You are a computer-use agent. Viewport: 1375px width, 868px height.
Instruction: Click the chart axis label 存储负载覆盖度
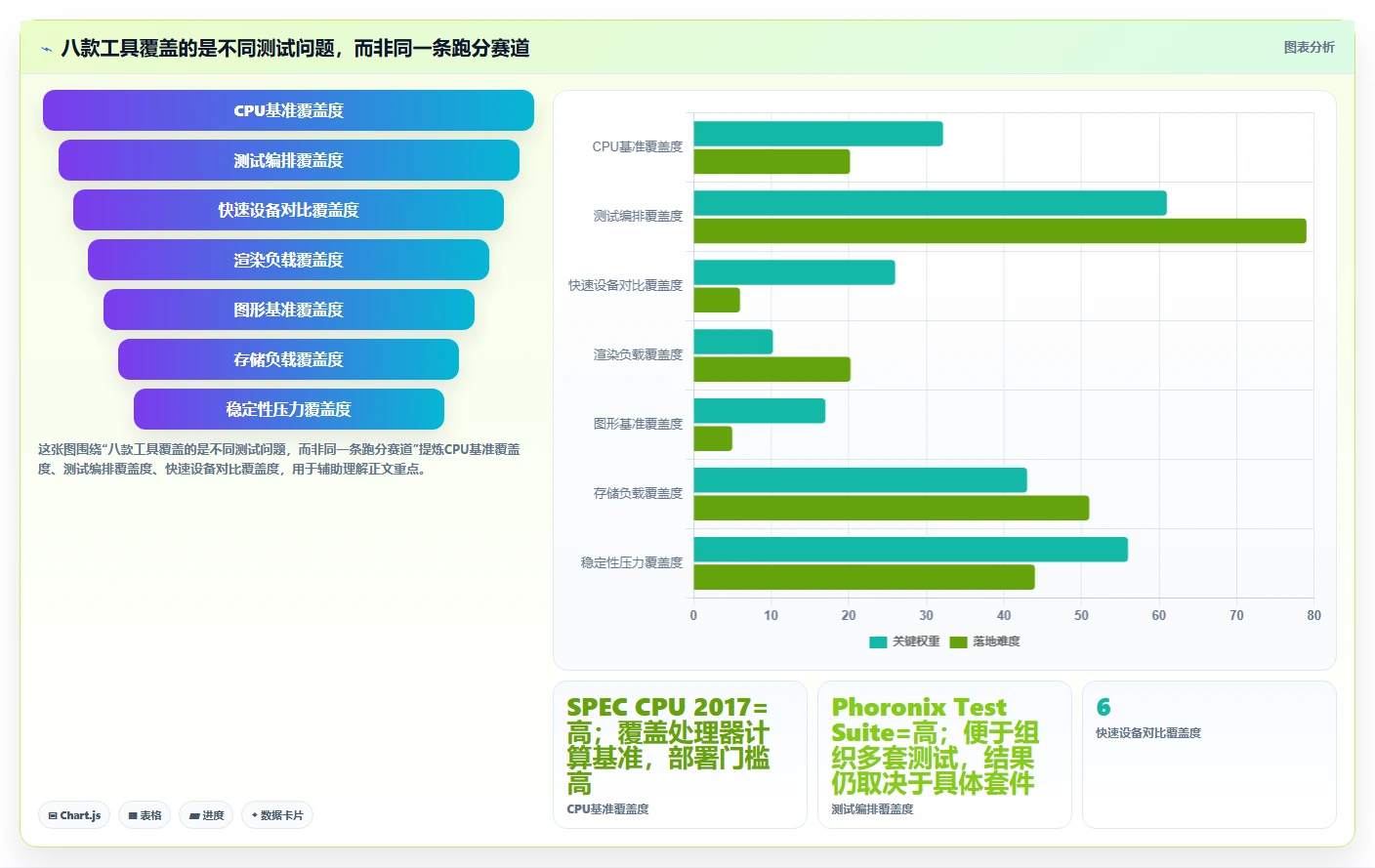point(638,494)
